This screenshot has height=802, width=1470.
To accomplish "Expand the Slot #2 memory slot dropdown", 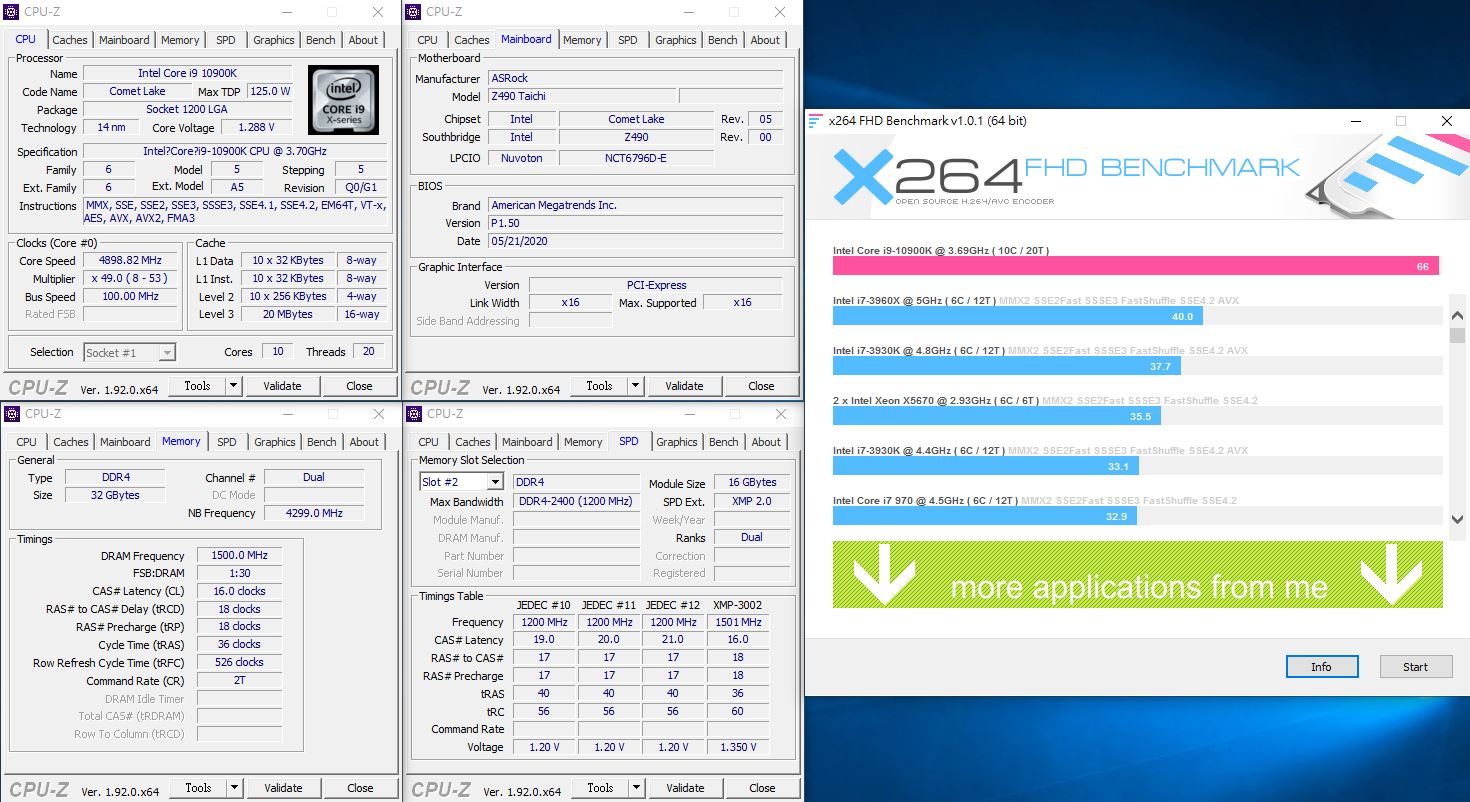I will tap(494, 482).
